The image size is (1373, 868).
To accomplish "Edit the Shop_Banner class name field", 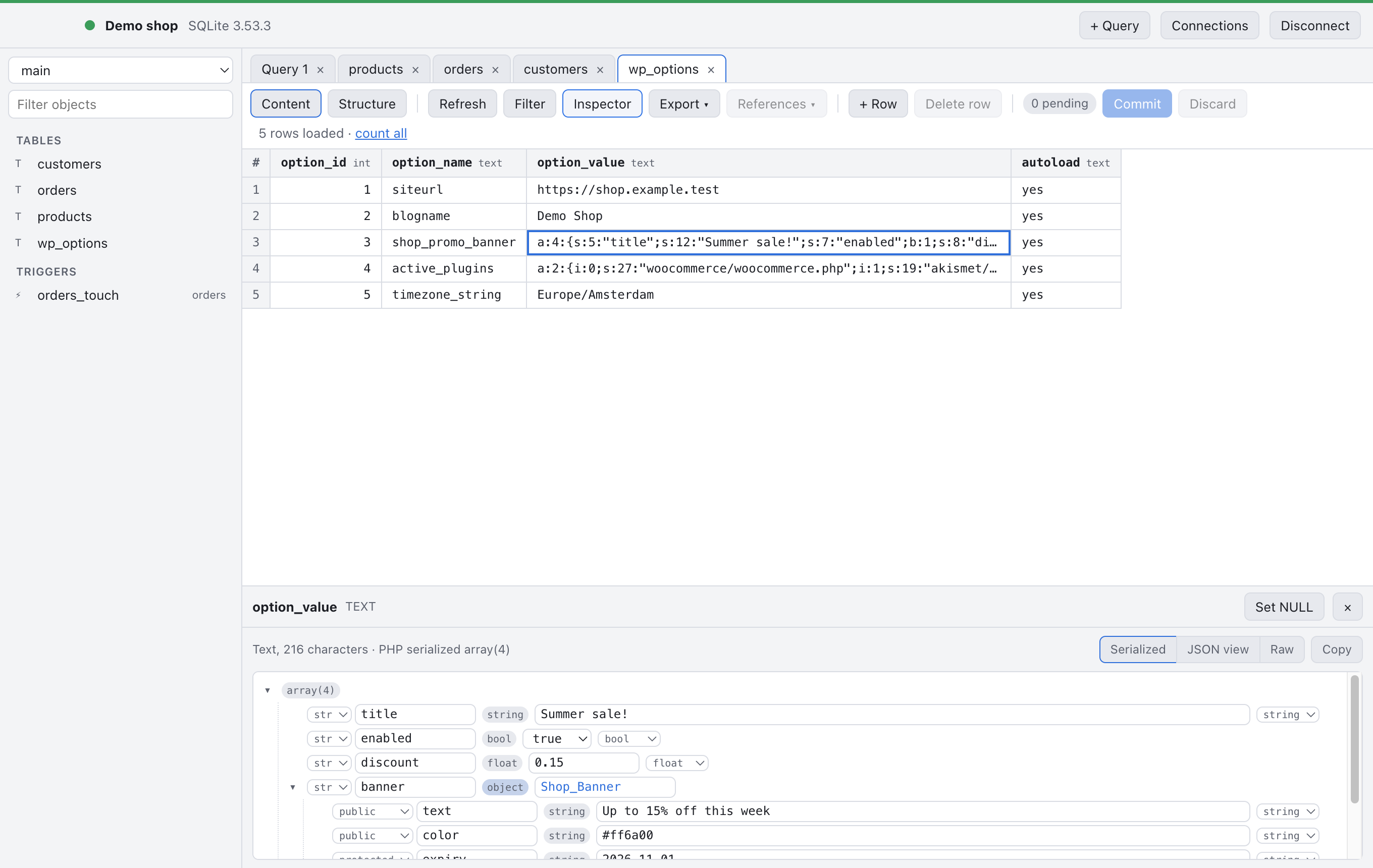I will pyautogui.click(x=605, y=787).
